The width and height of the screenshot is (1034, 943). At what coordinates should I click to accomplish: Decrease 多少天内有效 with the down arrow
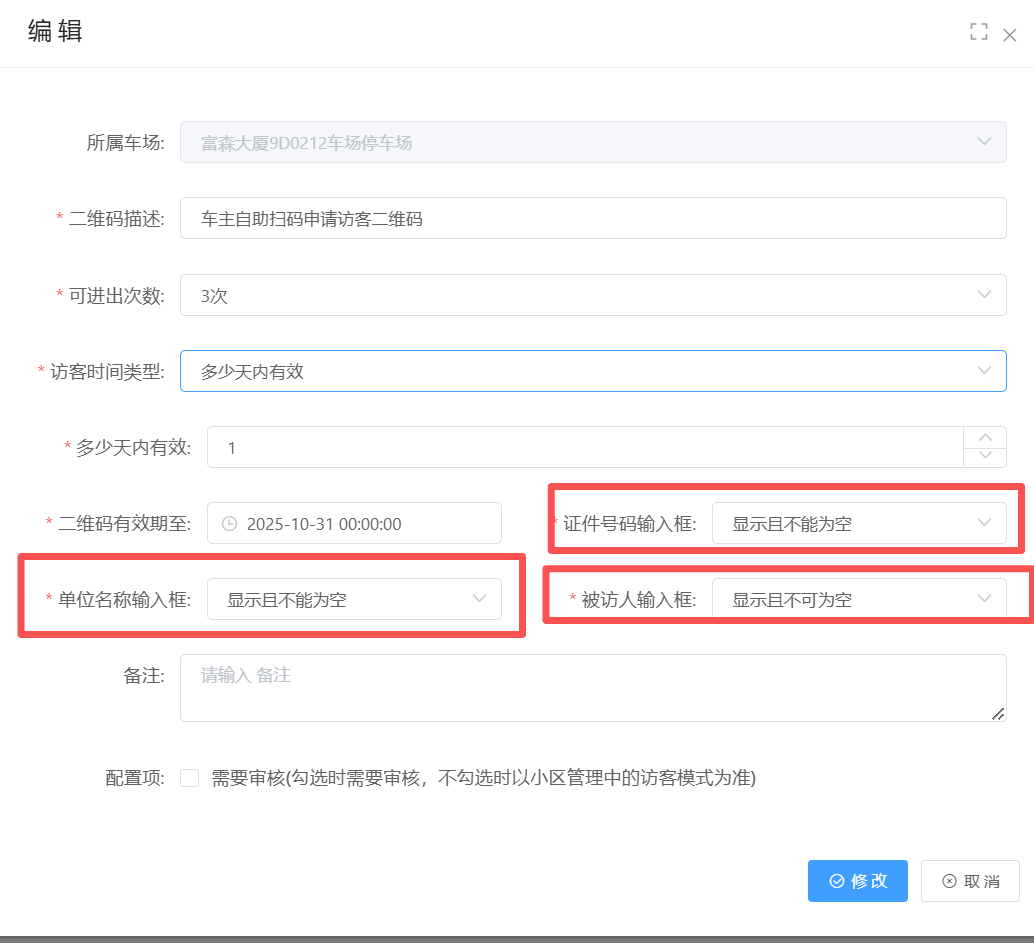pos(985,457)
